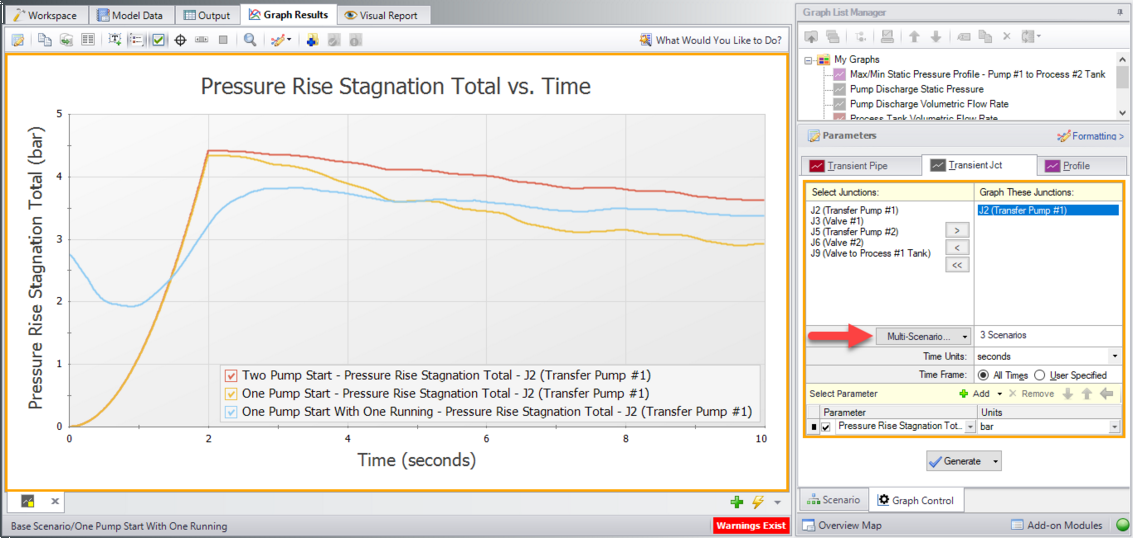The height and width of the screenshot is (538, 1133).
Task: Select the All Times radio button
Action: 983,375
